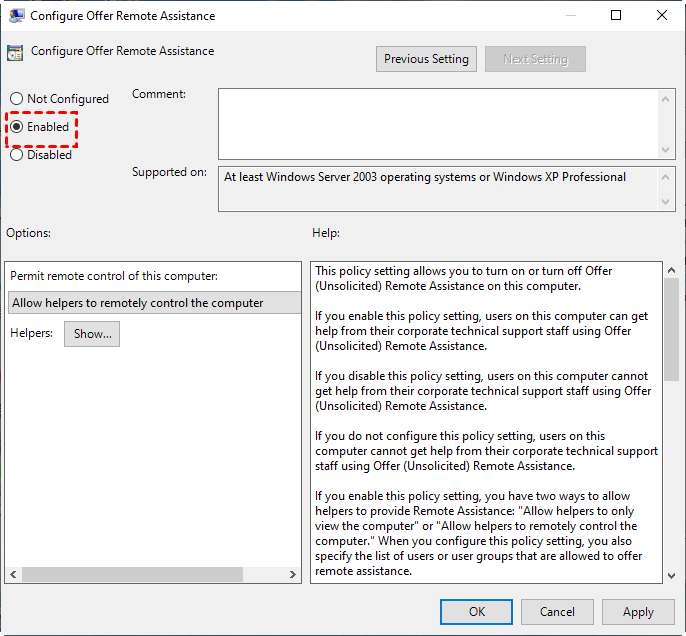Click the Previous Setting button
The width and height of the screenshot is (686, 636).
tap(426, 59)
